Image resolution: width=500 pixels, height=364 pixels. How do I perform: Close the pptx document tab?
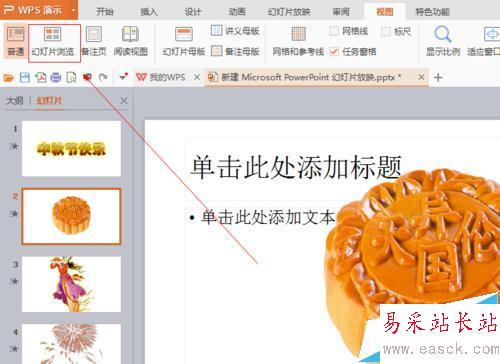click(x=421, y=77)
